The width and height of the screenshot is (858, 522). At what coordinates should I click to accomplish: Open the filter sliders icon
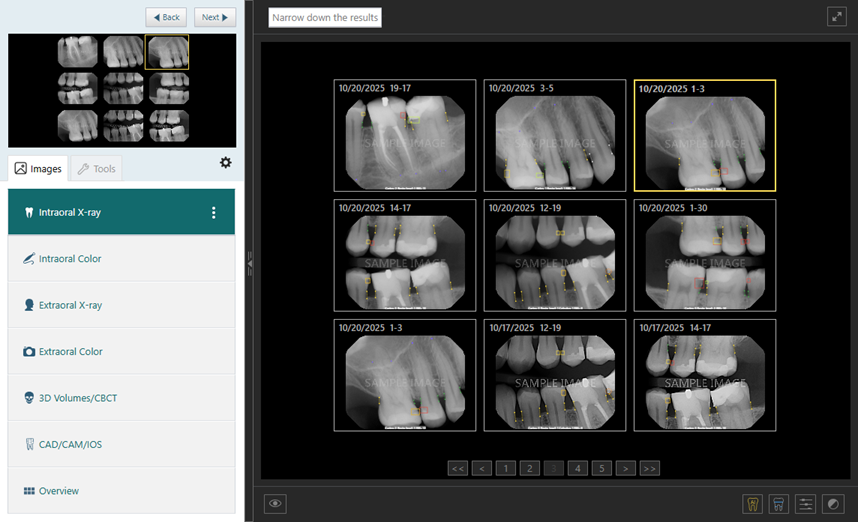tap(806, 503)
